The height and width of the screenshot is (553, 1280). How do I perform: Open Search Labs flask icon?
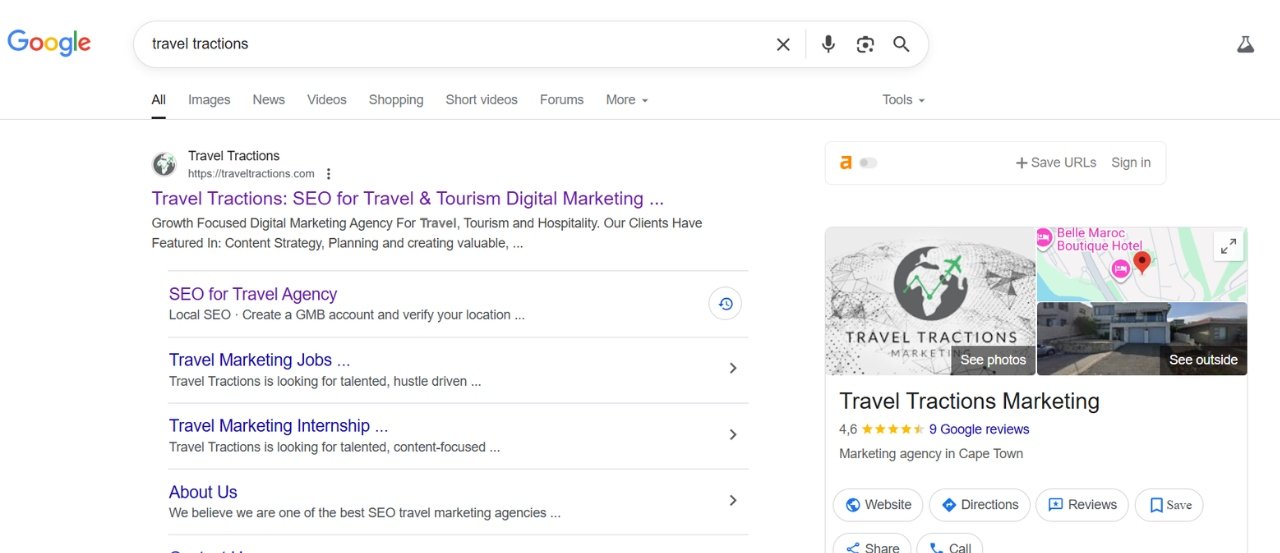coord(1245,44)
